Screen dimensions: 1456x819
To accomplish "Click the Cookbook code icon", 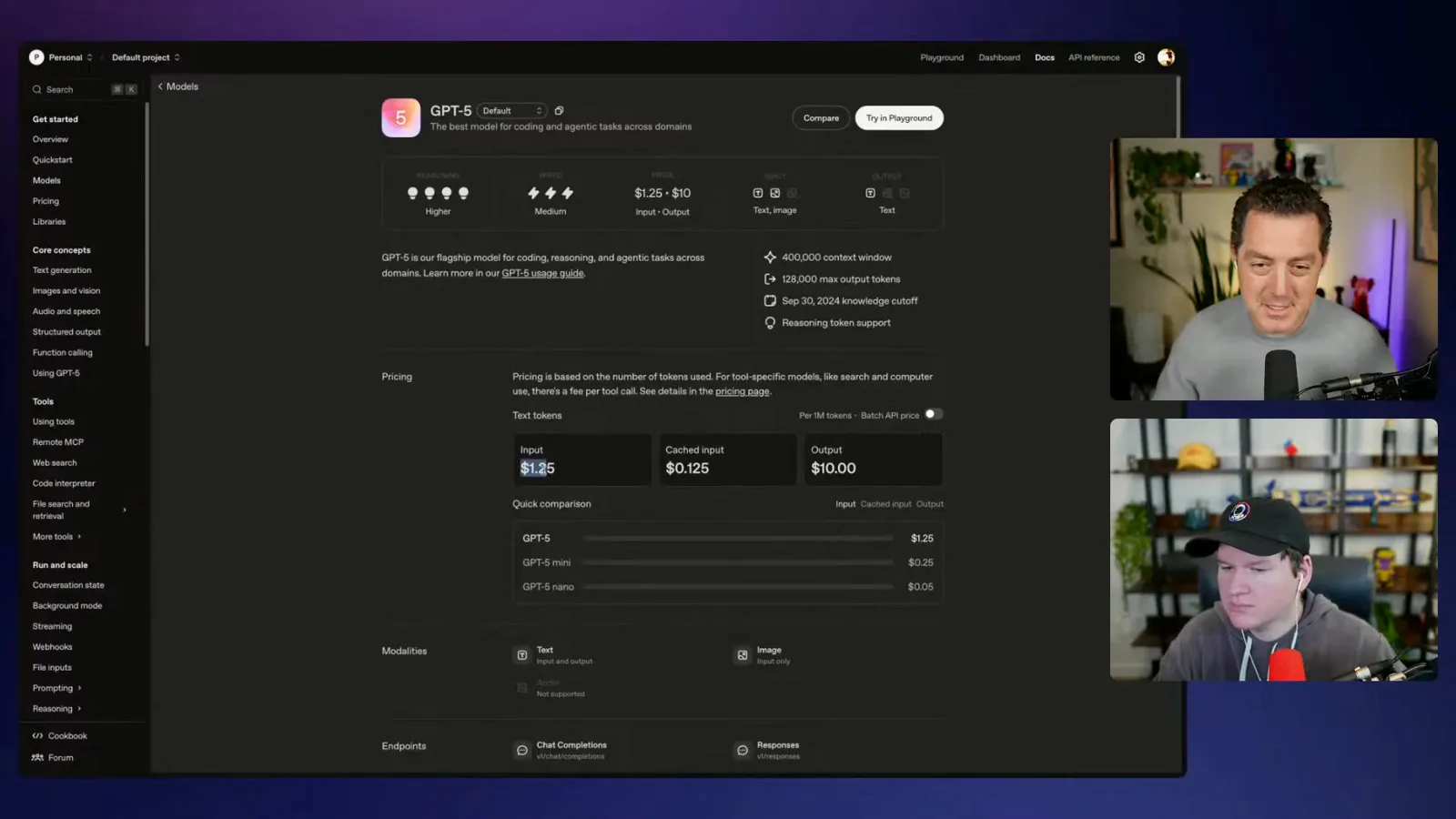I will point(37,735).
